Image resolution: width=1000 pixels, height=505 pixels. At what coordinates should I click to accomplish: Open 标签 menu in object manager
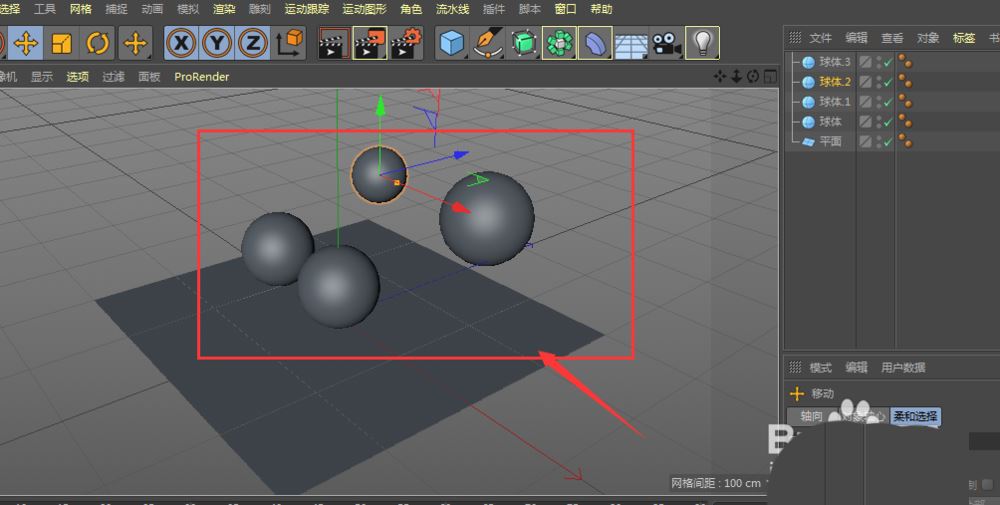[x=963, y=38]
